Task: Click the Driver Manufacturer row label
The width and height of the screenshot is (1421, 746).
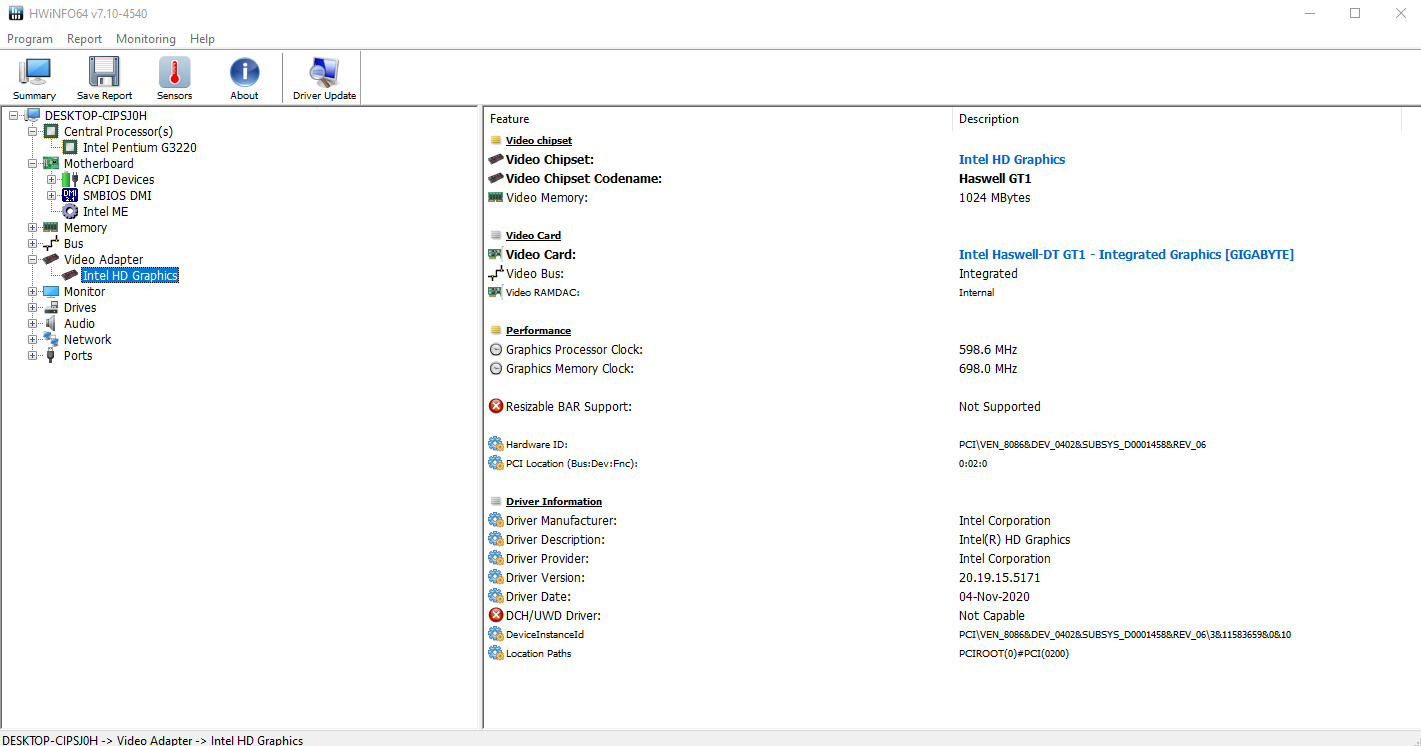Action: click(561, 520)
